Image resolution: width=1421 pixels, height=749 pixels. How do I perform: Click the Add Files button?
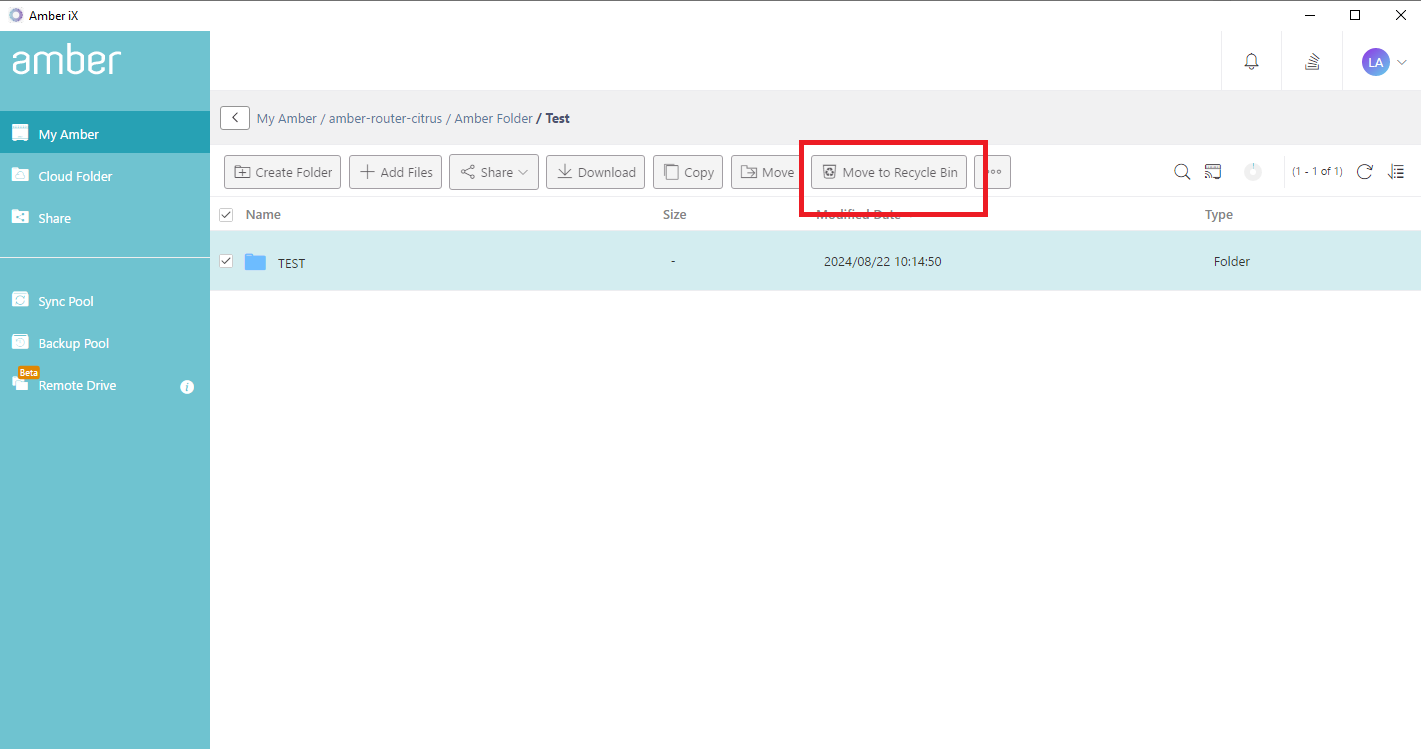tap(395, 172)
